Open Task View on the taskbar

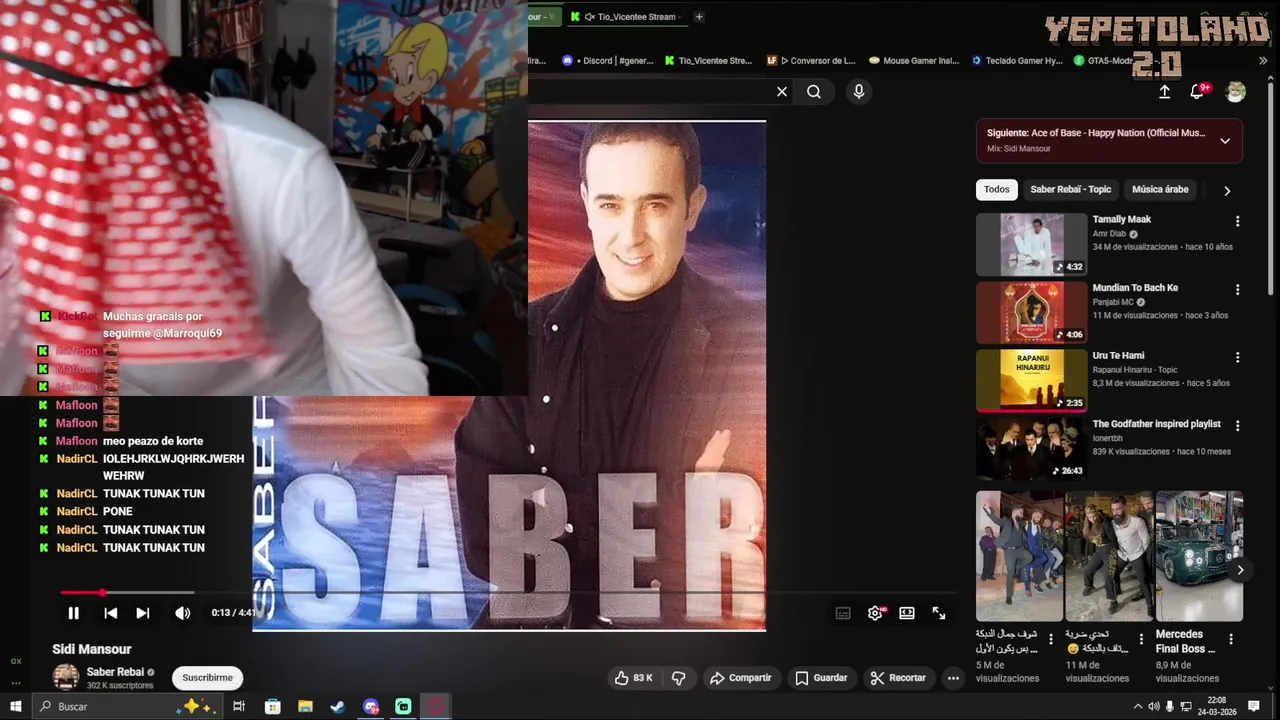click(x=239, y=706)
